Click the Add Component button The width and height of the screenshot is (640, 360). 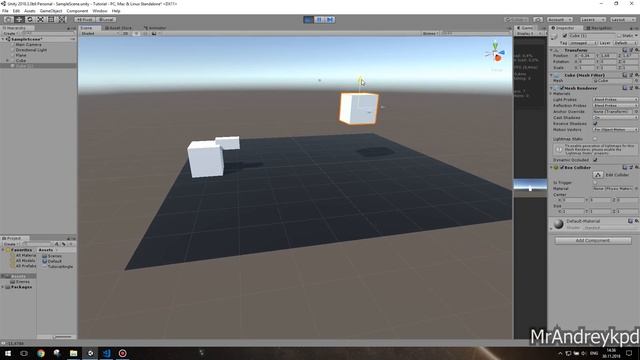(593, 241)
